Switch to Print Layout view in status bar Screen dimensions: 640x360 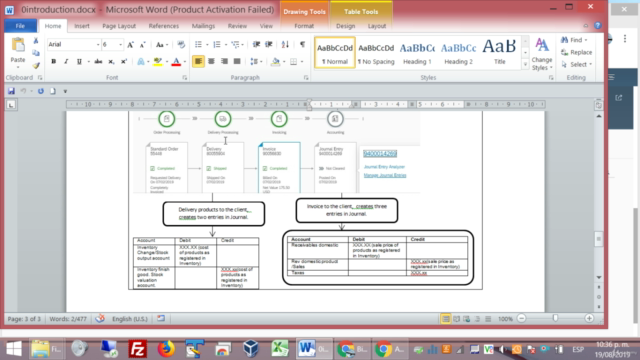[x=446, y=319]
